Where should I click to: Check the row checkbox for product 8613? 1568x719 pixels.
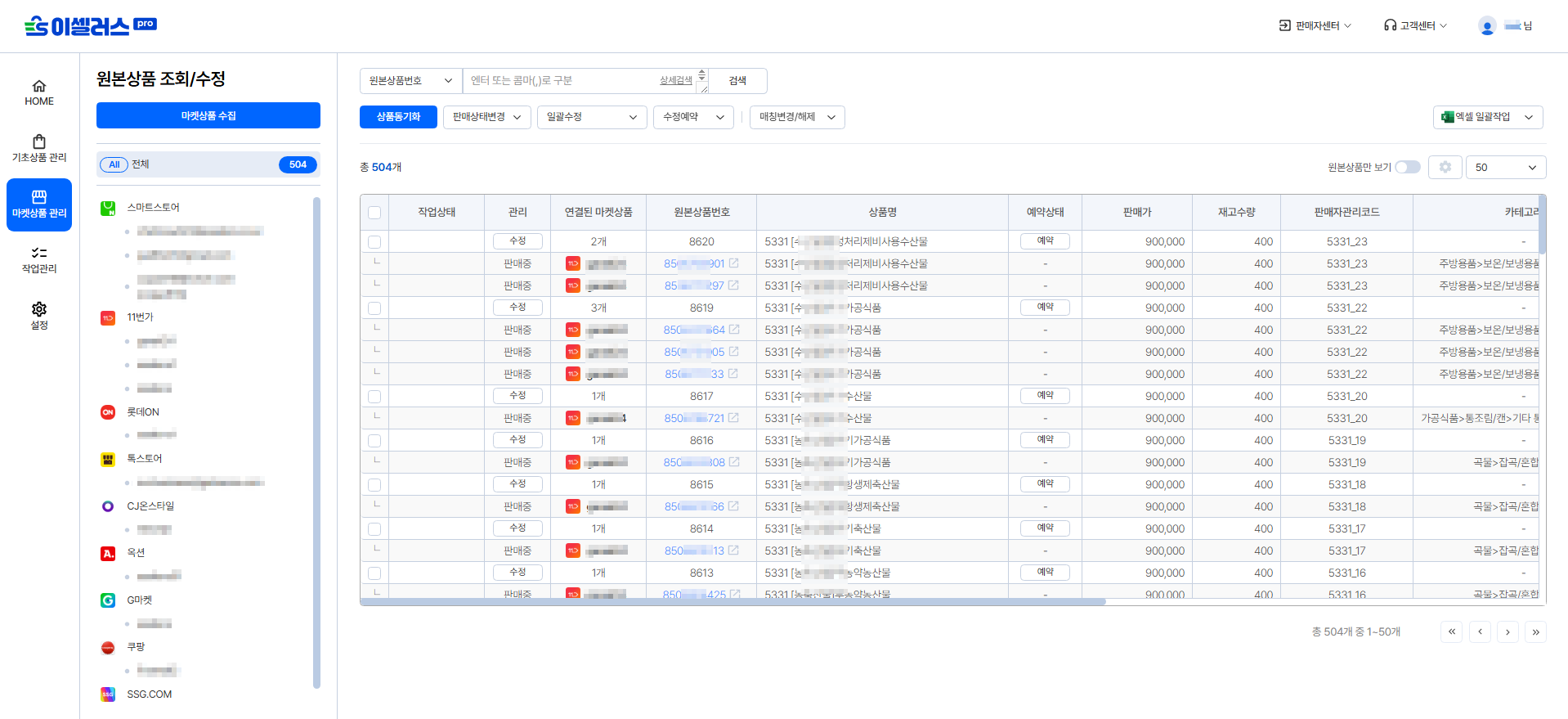[374, 573]
